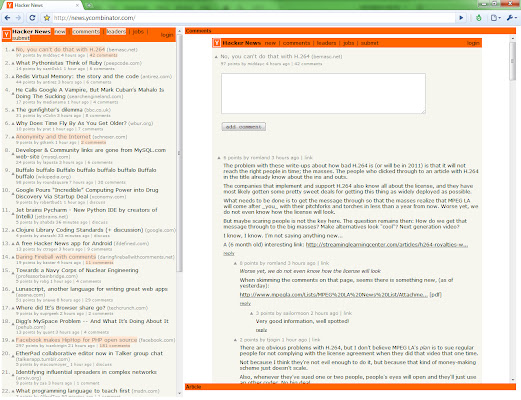Open 'jobs' in left pane navigation
The width and height of the screenshot is (521, 400).
(138, 32)
